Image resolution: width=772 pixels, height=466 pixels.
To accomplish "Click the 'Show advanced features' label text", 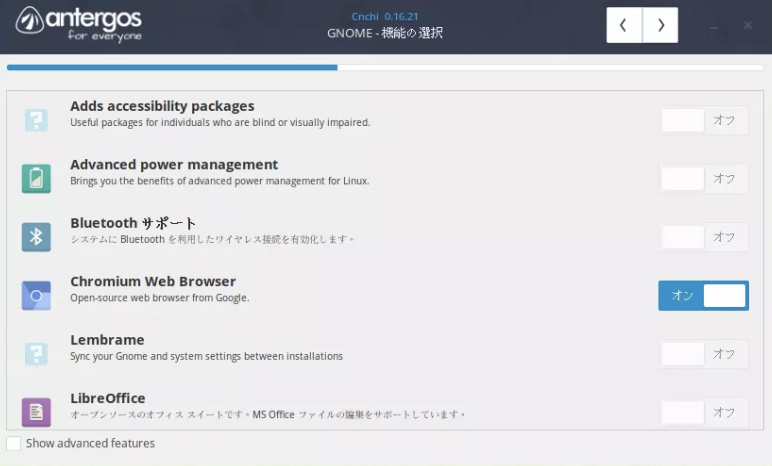I will (90, 443).
